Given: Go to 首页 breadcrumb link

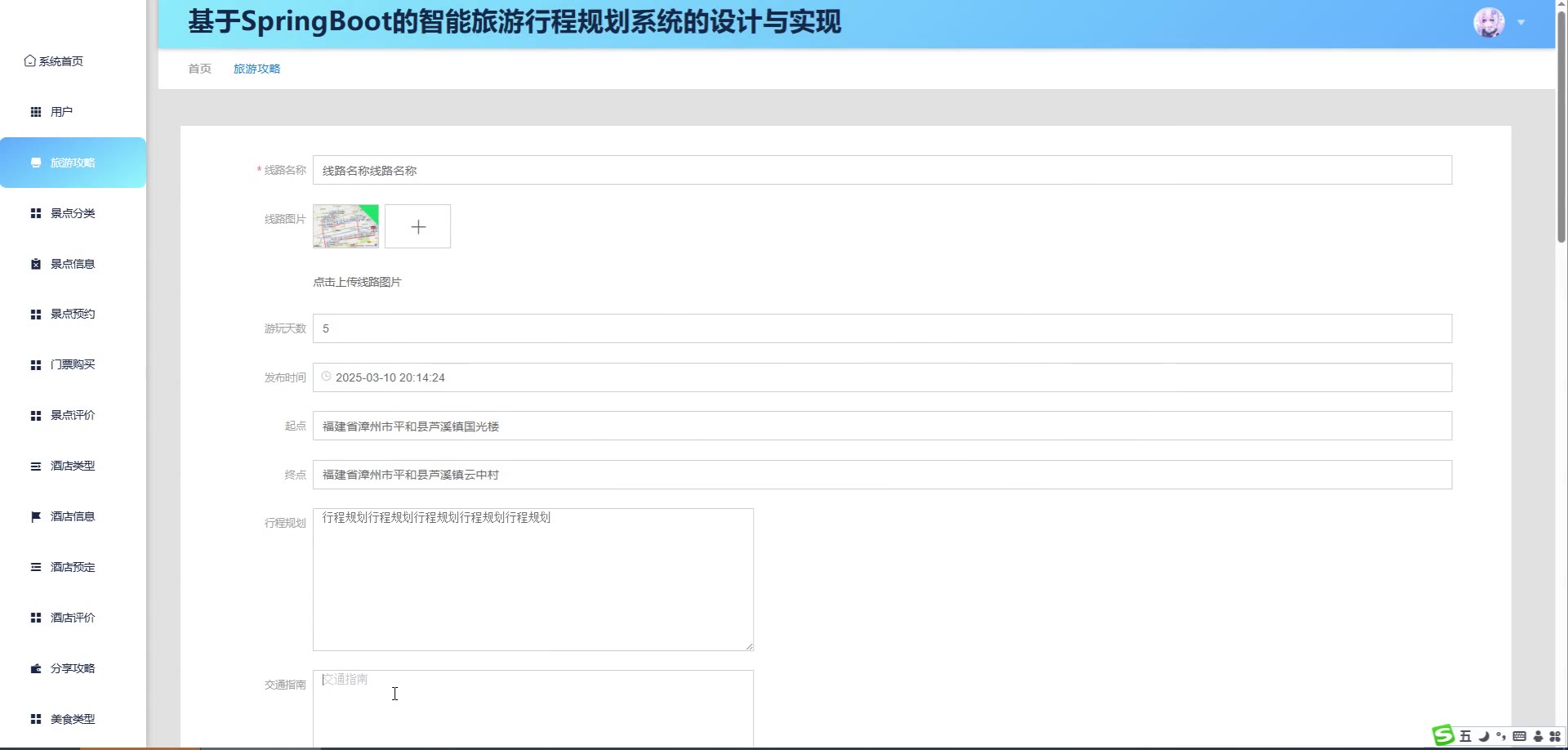Looking at the screenshot, I should point(200,69).
